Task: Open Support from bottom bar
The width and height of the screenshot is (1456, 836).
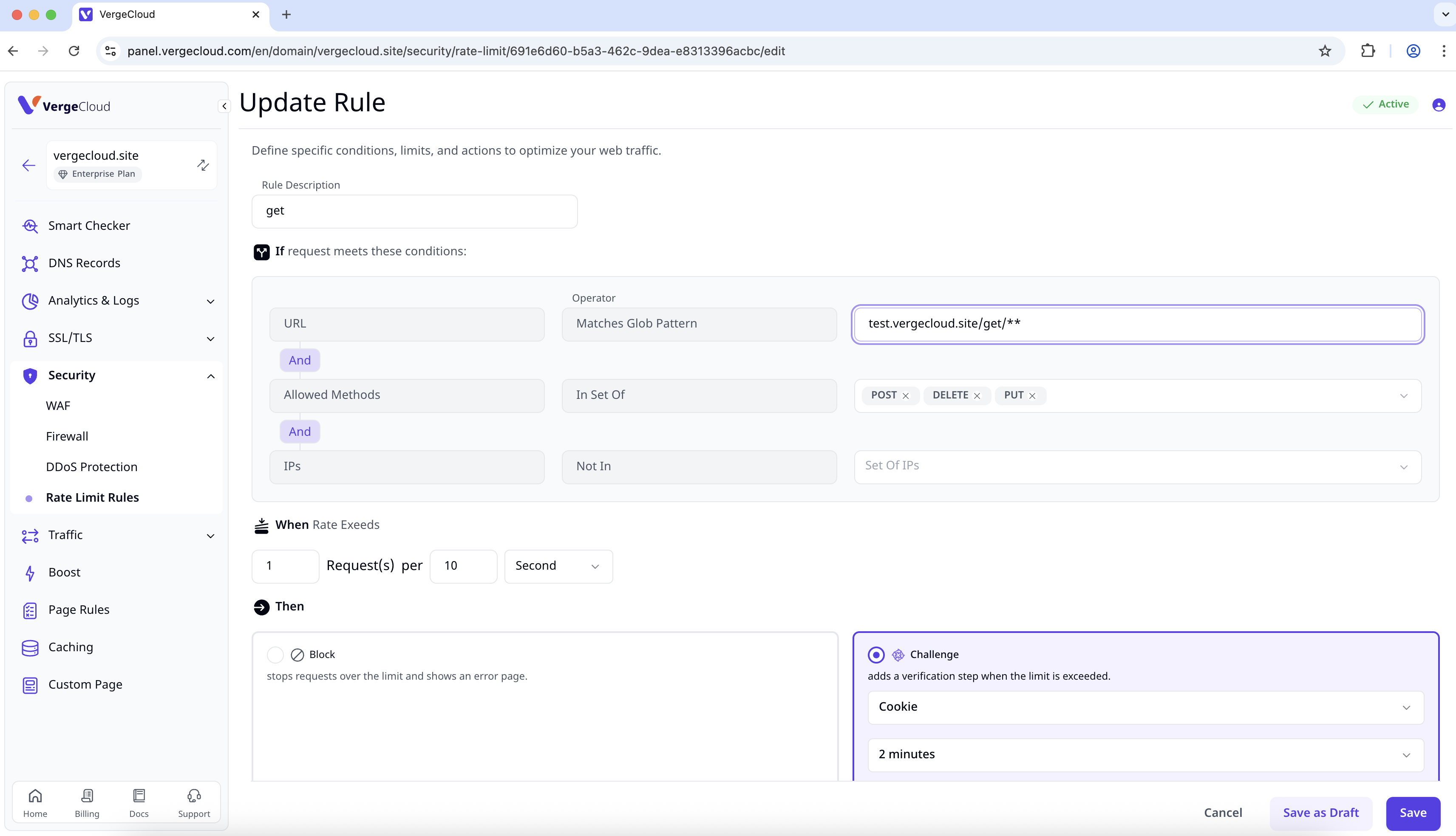Action: click(194, 803)
